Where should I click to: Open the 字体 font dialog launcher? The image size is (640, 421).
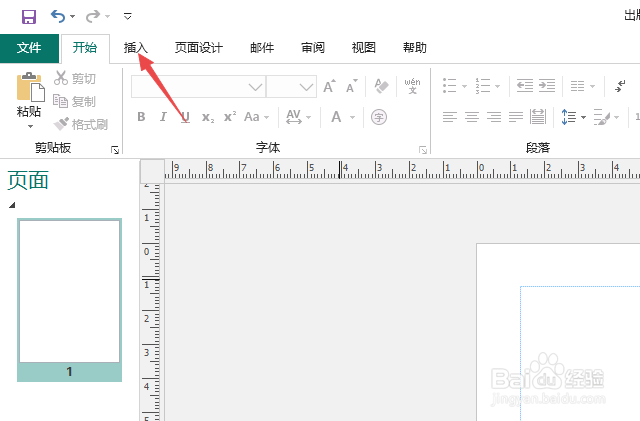click(x=423, y=151)
